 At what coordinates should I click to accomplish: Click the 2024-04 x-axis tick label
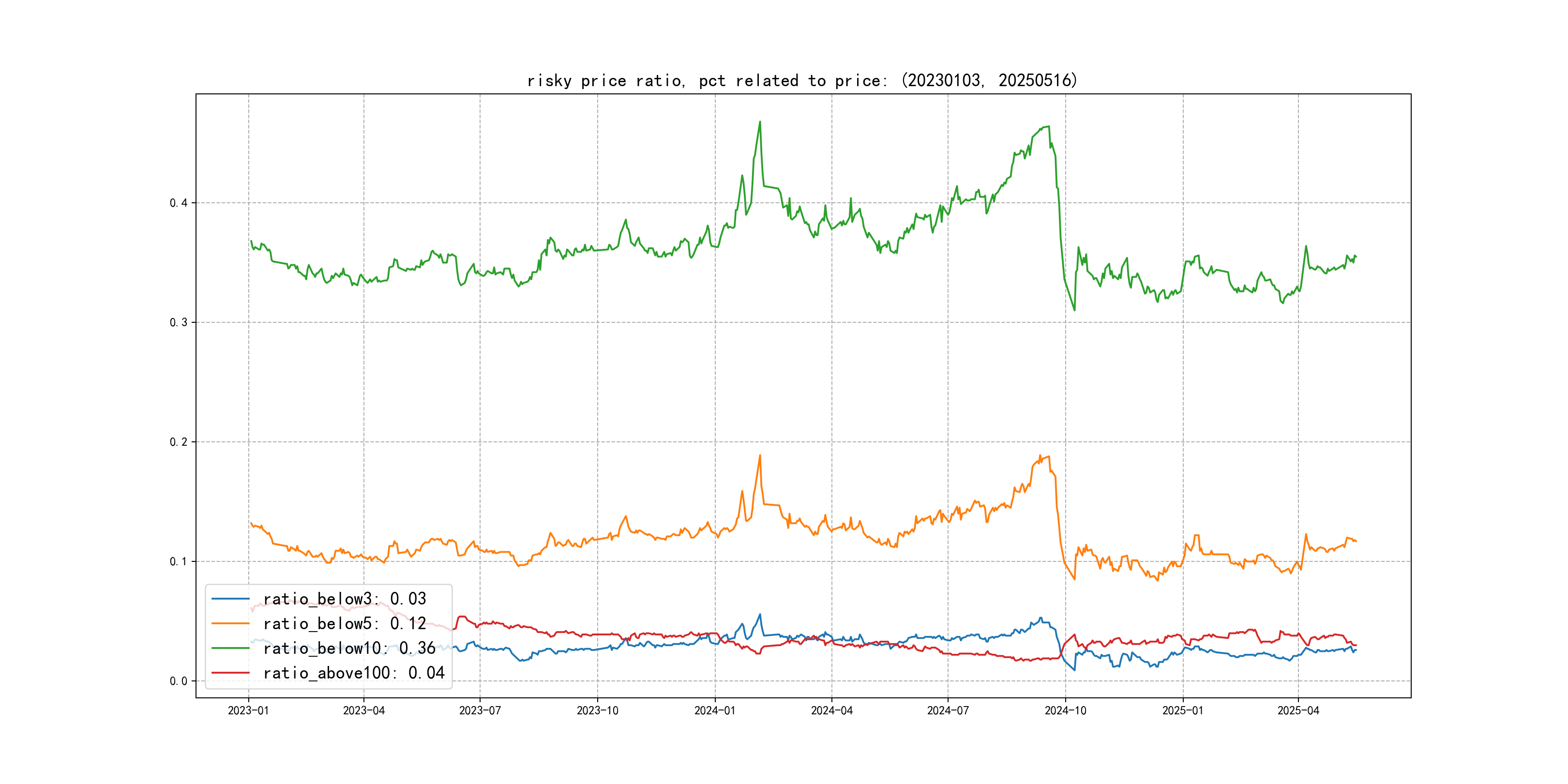pyautogui.click(x=831, y=711)
